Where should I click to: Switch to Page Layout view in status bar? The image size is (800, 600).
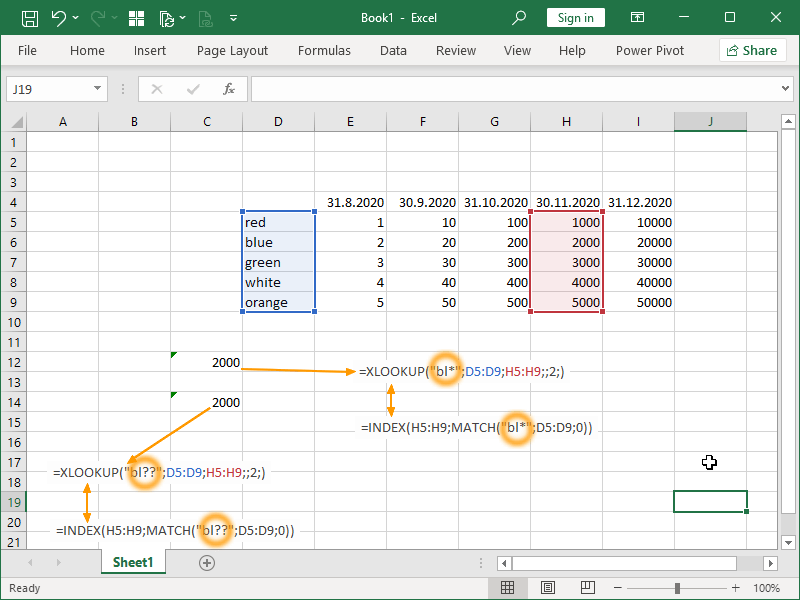coord(547,588)
